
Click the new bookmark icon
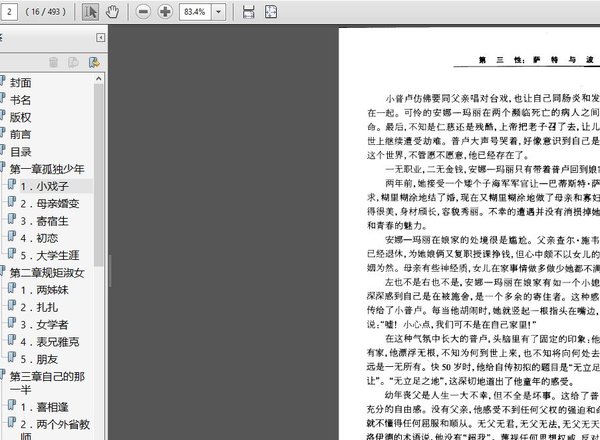(94, 62)
